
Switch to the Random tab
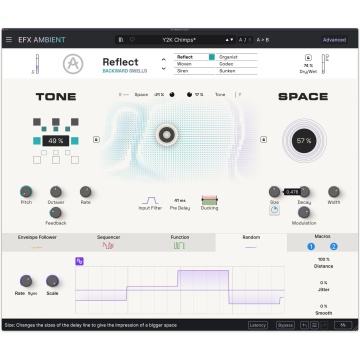[x=251, y=242]
